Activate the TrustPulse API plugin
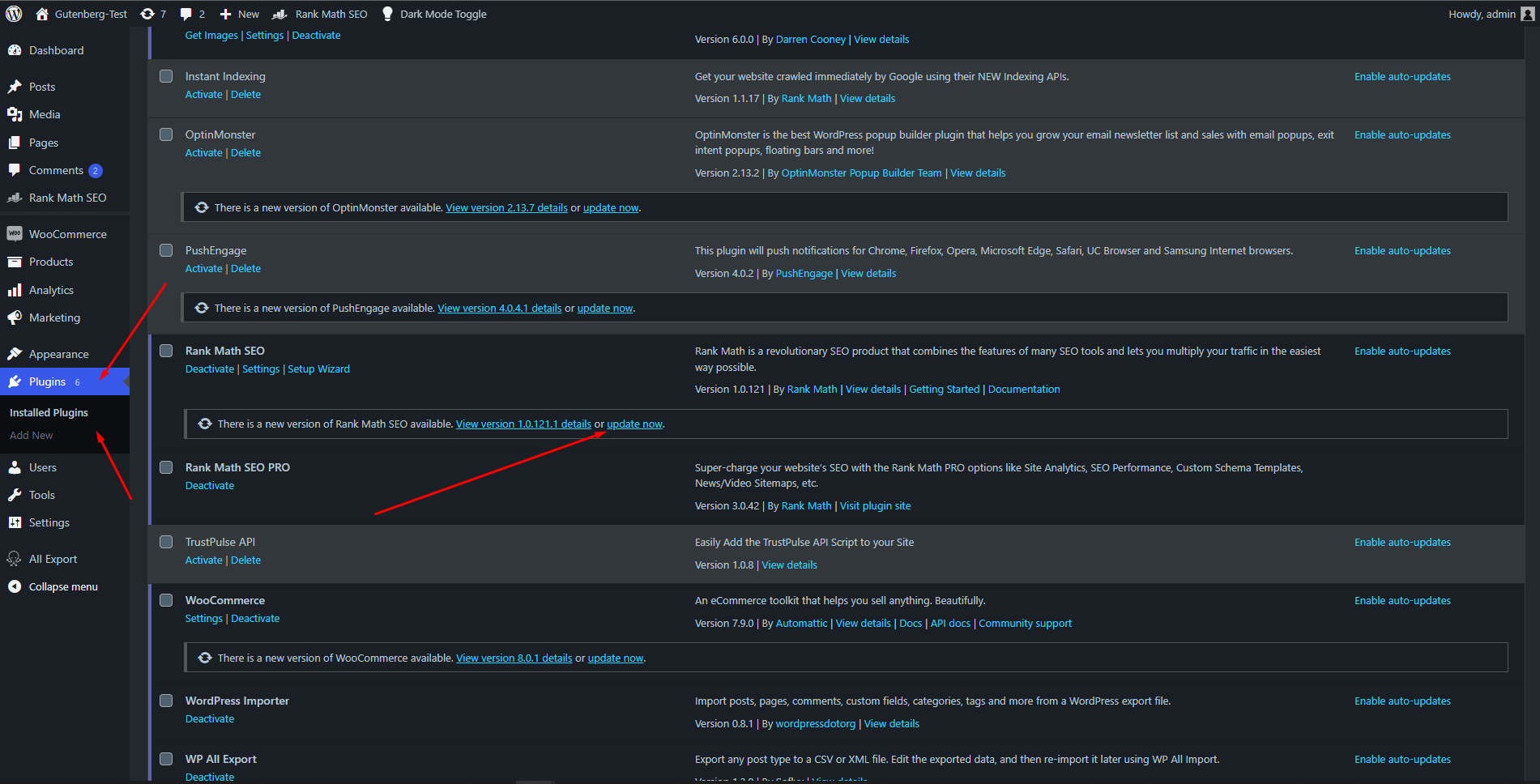 pos(203,560)
